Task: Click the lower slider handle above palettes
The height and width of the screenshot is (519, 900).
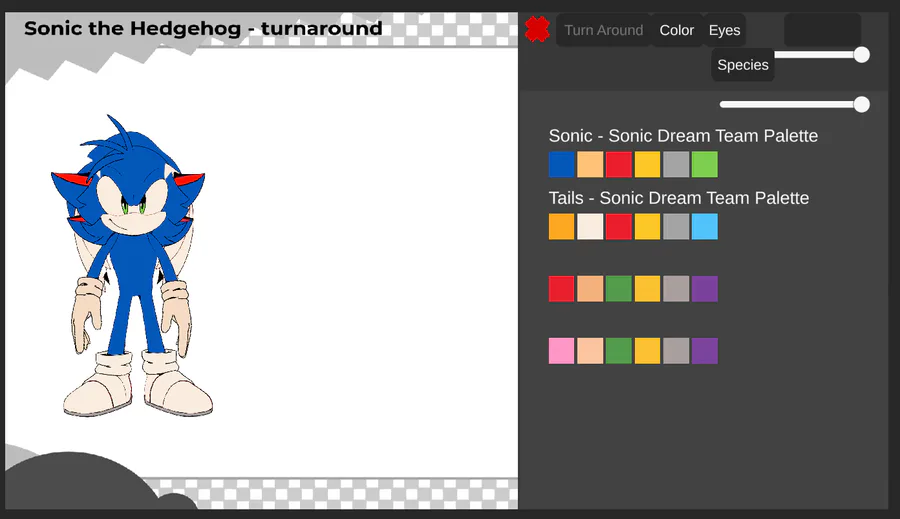Action: (861, 104)
